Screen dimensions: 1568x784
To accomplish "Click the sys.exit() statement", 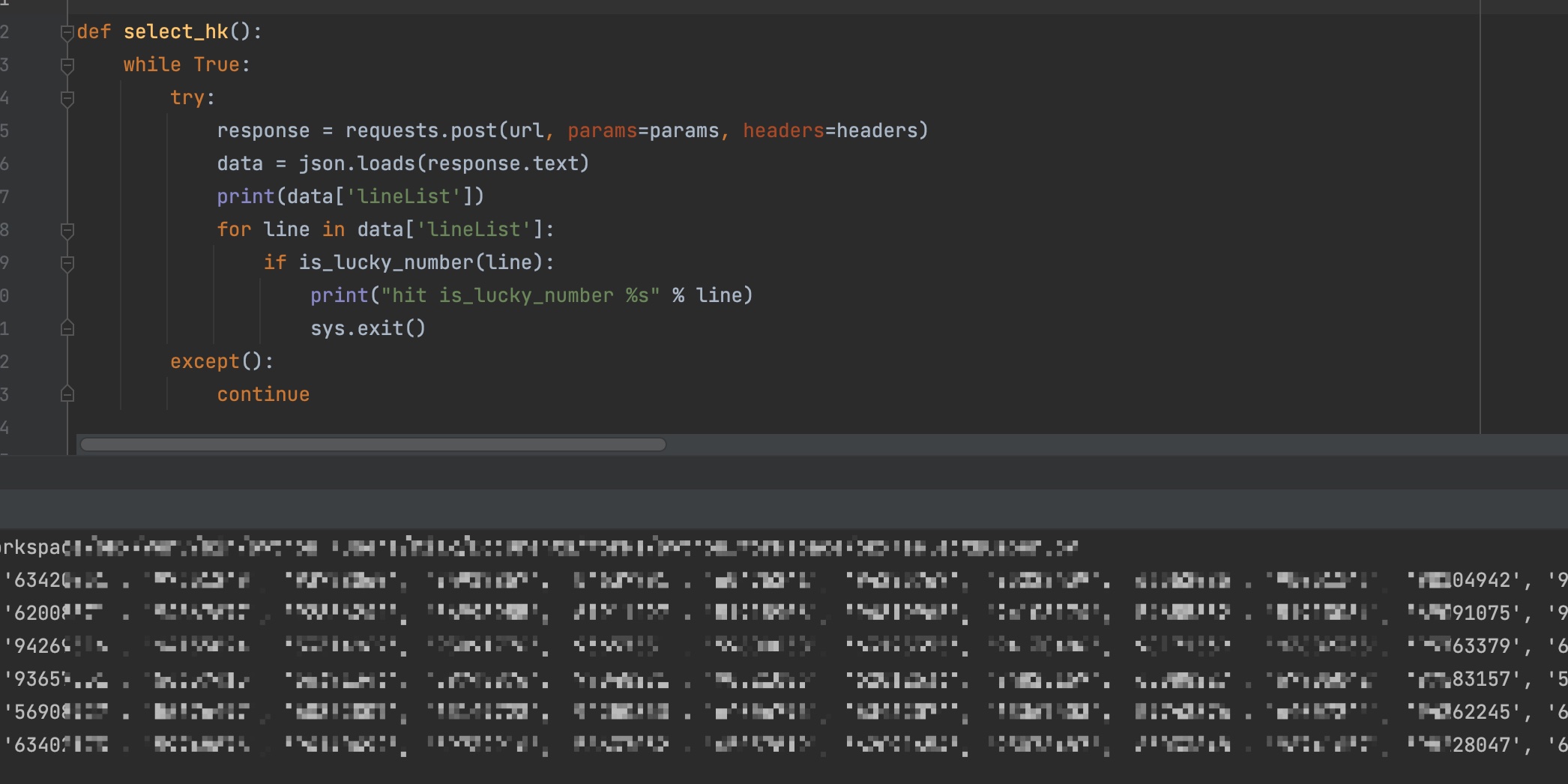I will [368, 328].
